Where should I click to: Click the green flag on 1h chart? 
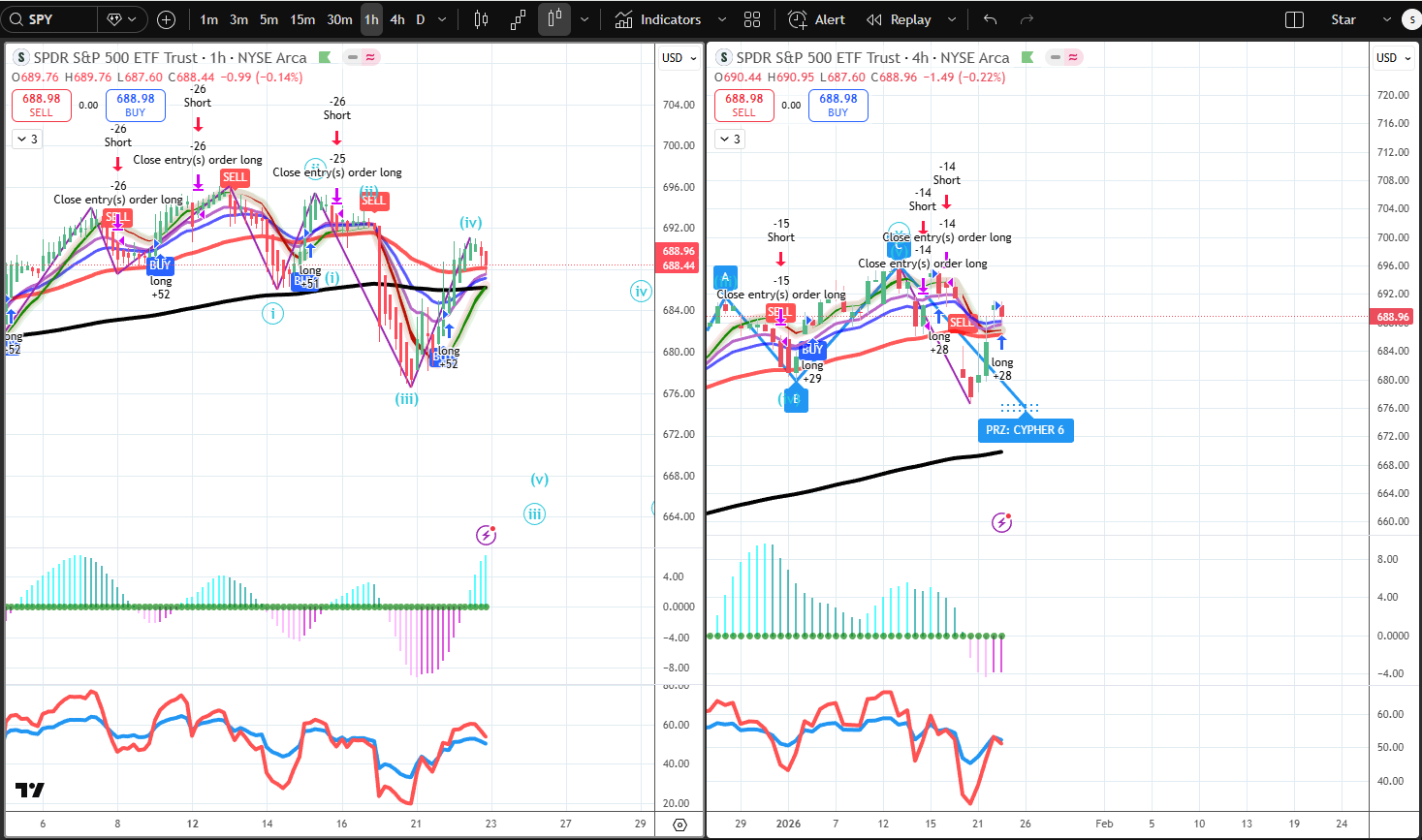[325, 57]
